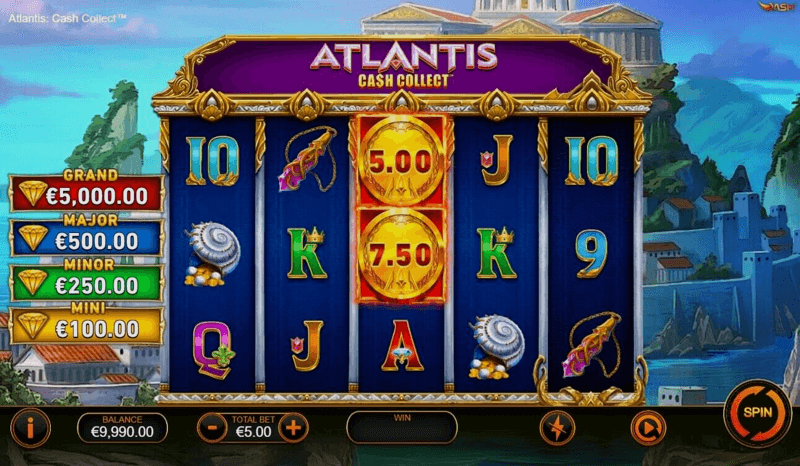This screenshot has width=800, height=466.
Task: Click the number 9 symbol on last reel
Action: [592, 254]
